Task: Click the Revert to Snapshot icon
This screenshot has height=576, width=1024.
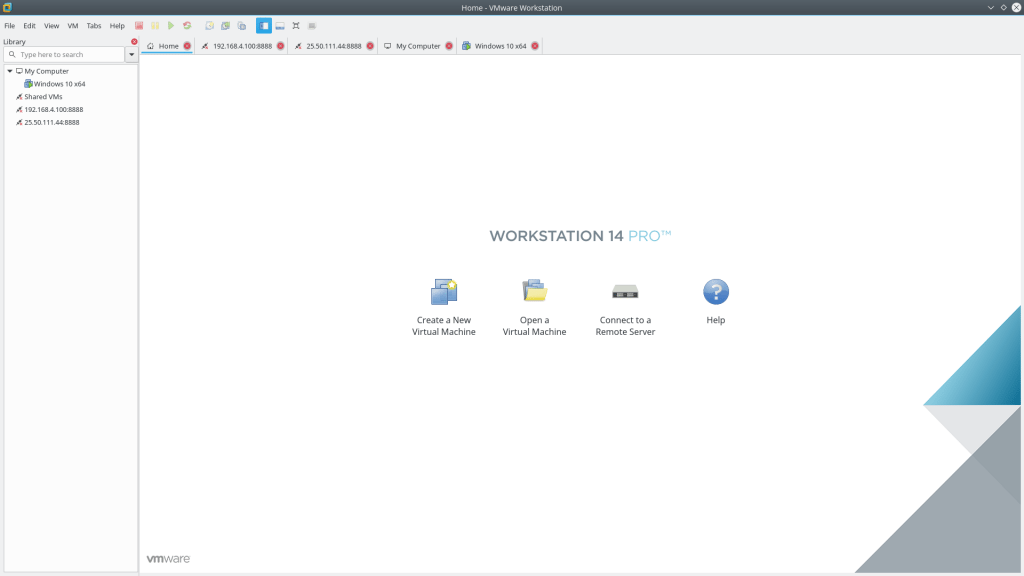Action: [x=225, y=25]
